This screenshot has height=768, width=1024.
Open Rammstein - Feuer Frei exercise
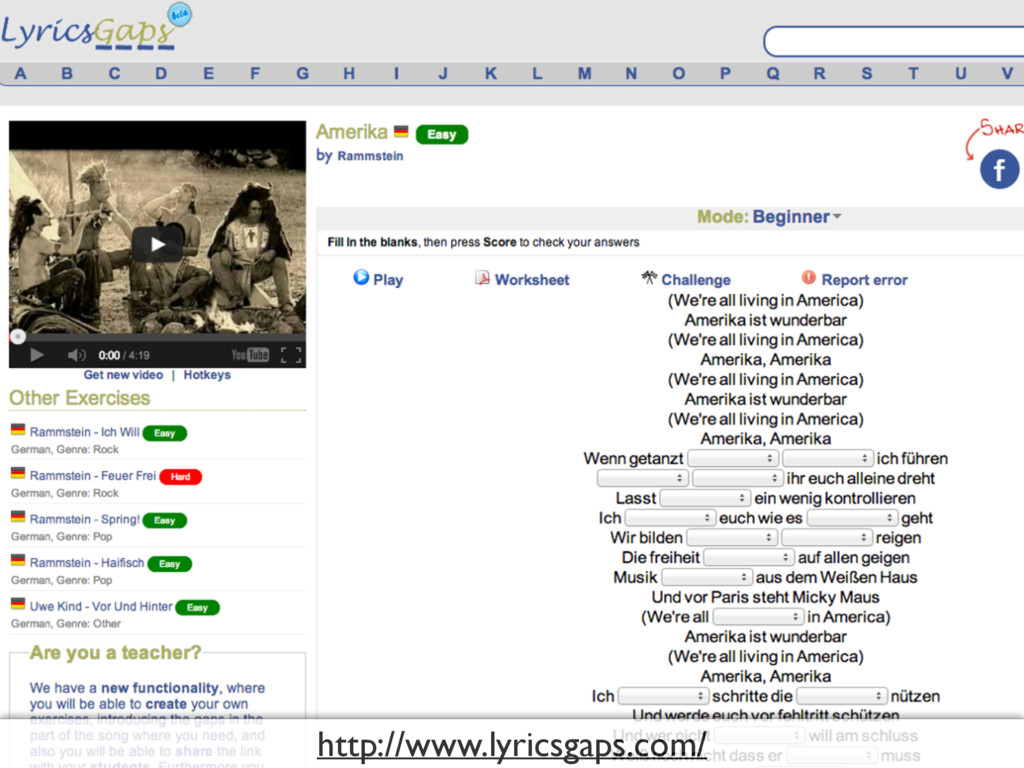pyautogui.click(x=93, y=476)
